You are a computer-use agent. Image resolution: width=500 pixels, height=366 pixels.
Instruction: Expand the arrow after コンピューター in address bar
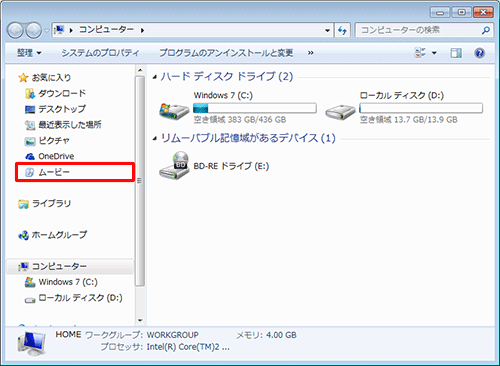[142, 30]
